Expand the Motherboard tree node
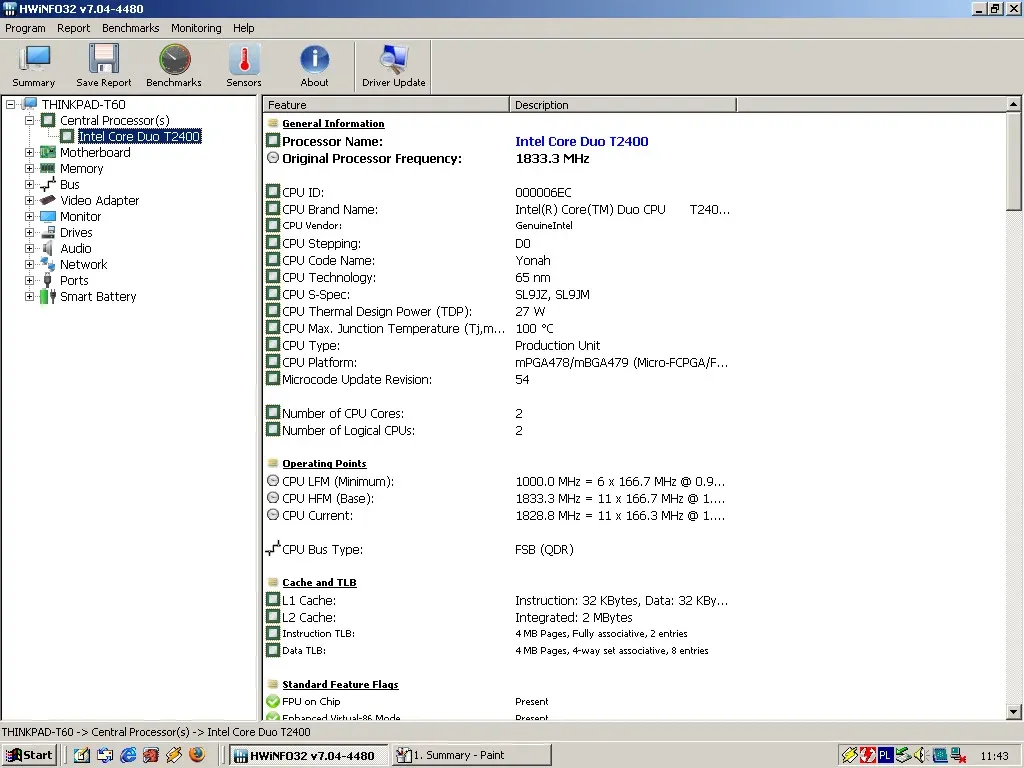 coord(29,152)
